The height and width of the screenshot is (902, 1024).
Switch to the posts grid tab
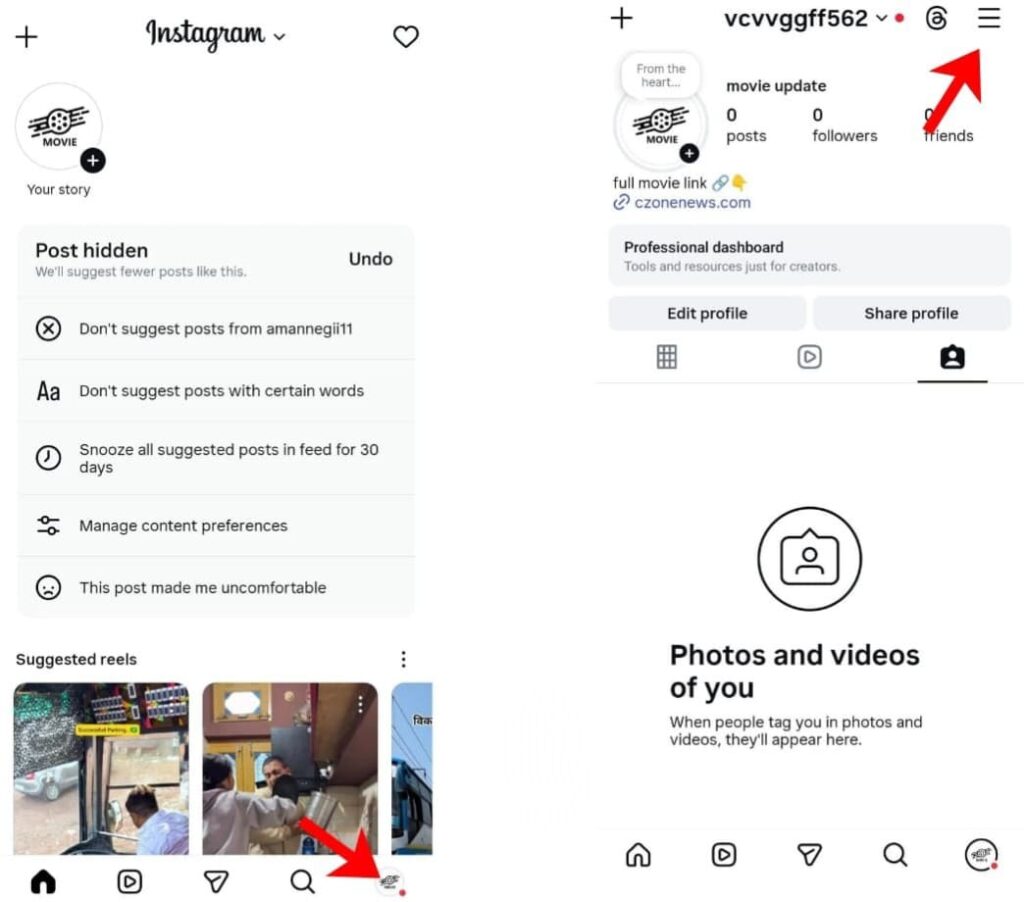(666, 357)
